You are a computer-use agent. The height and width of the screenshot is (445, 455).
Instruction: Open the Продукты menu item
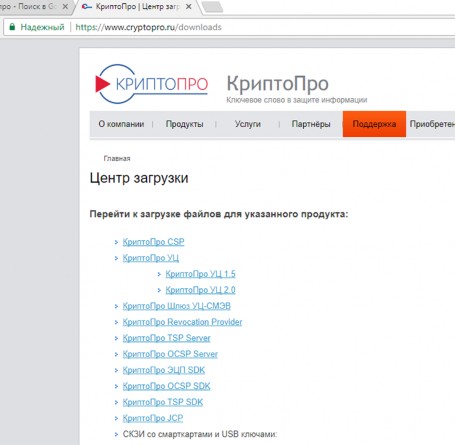point(184,124)
